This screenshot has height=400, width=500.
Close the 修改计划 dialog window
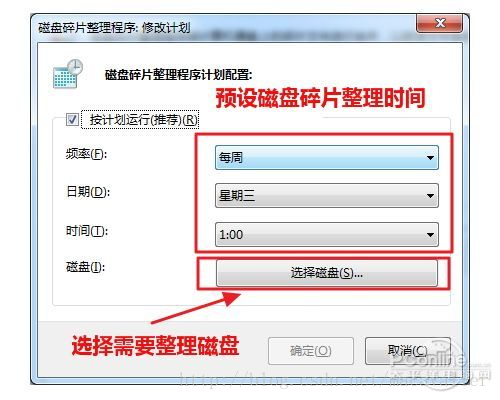point(439,23)
